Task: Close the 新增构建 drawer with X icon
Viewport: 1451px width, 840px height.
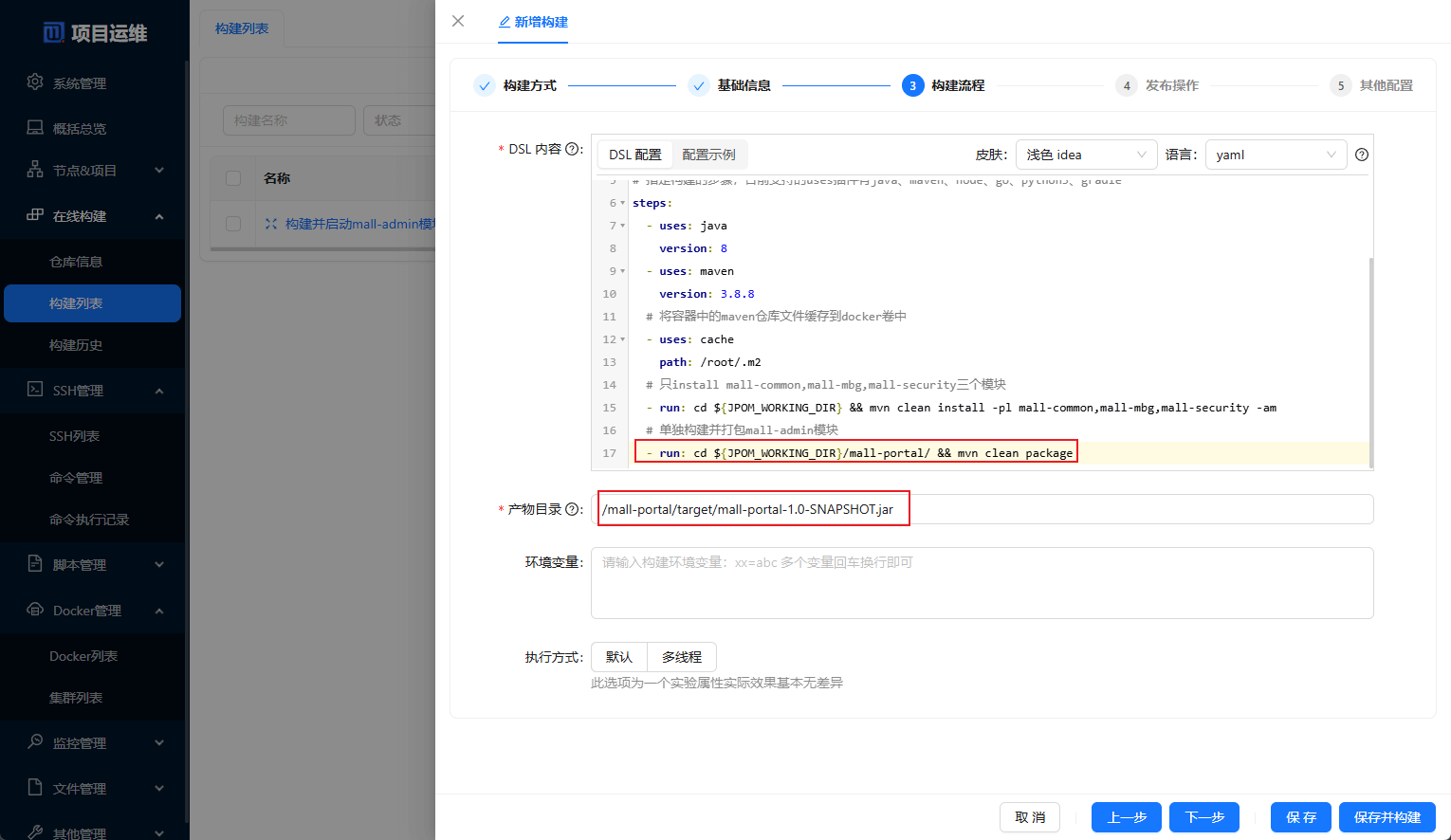Action: 458,21
